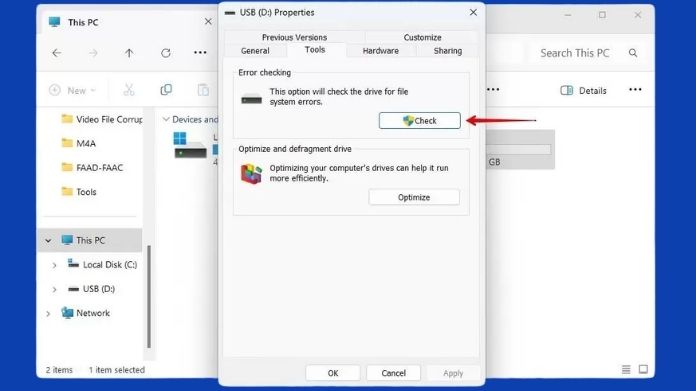Open the Sharing tab
The image size is (696, 391).
[x=447, y=51]
